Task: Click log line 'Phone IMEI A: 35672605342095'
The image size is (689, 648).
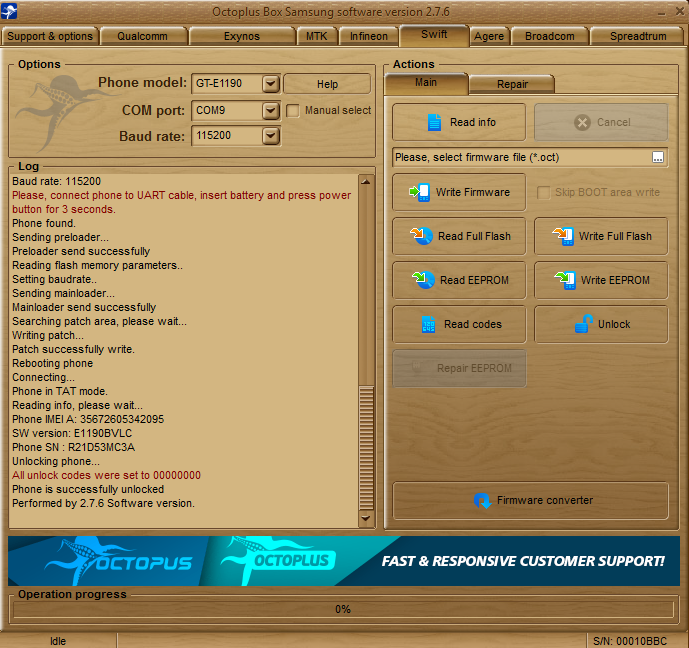Action: tap(88, 419)
